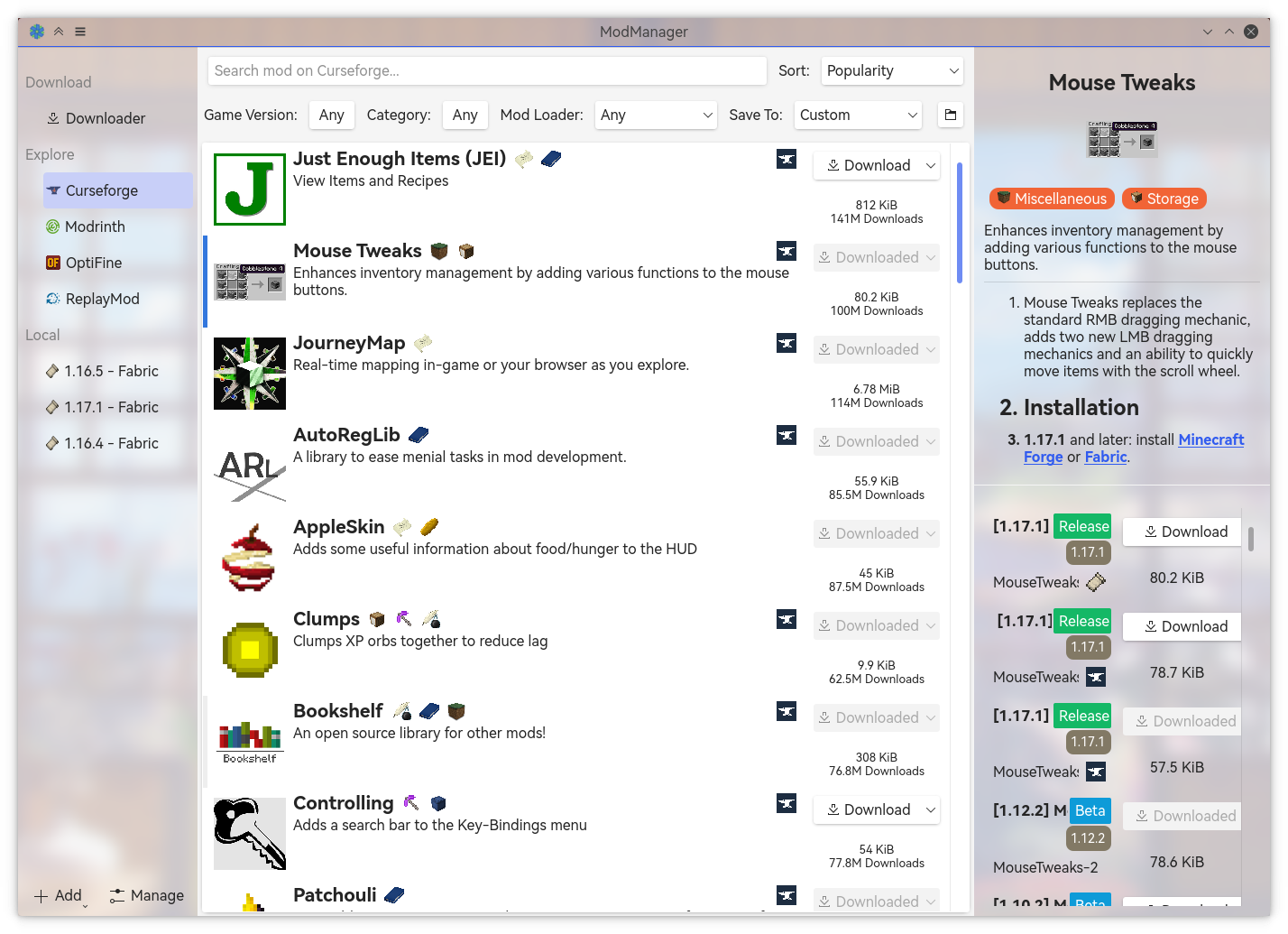Expand the Clumps Downloaded arrow

pyautogui.click(x=930, y=625)
